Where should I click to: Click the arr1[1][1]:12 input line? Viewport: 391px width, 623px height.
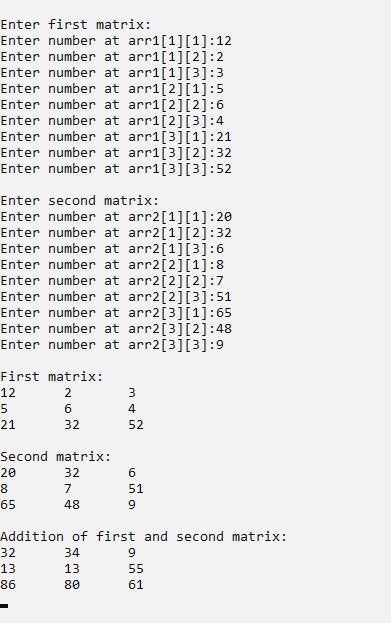click(116, 41)
